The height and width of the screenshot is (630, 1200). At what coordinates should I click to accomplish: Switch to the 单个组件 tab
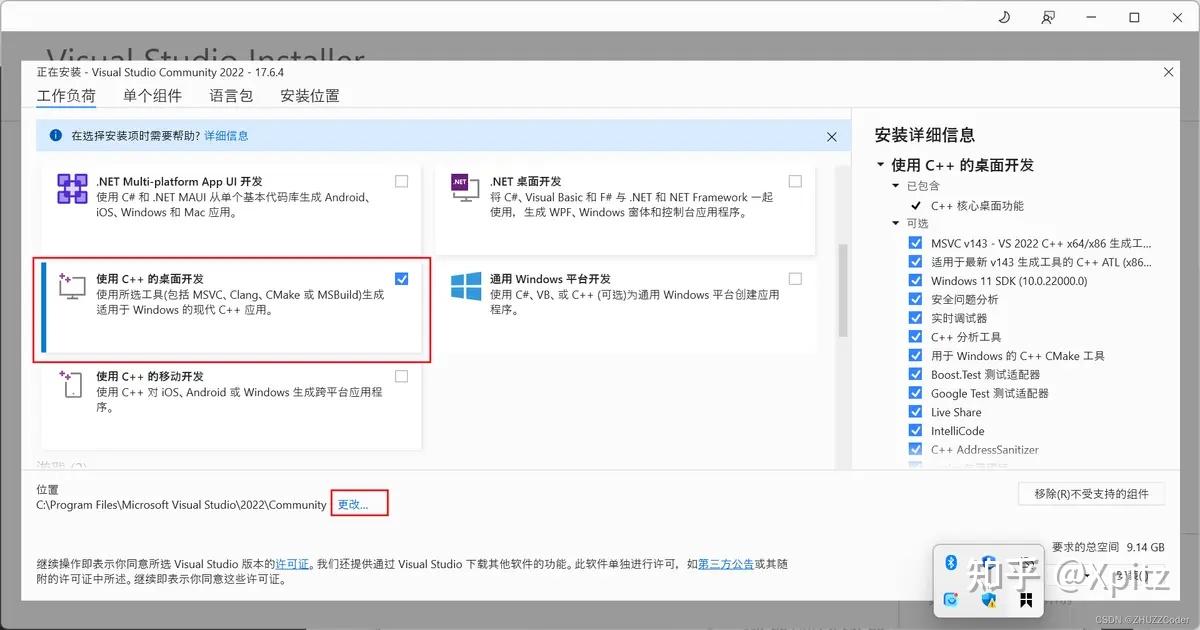pyautogui.click(x=153, y=95)
